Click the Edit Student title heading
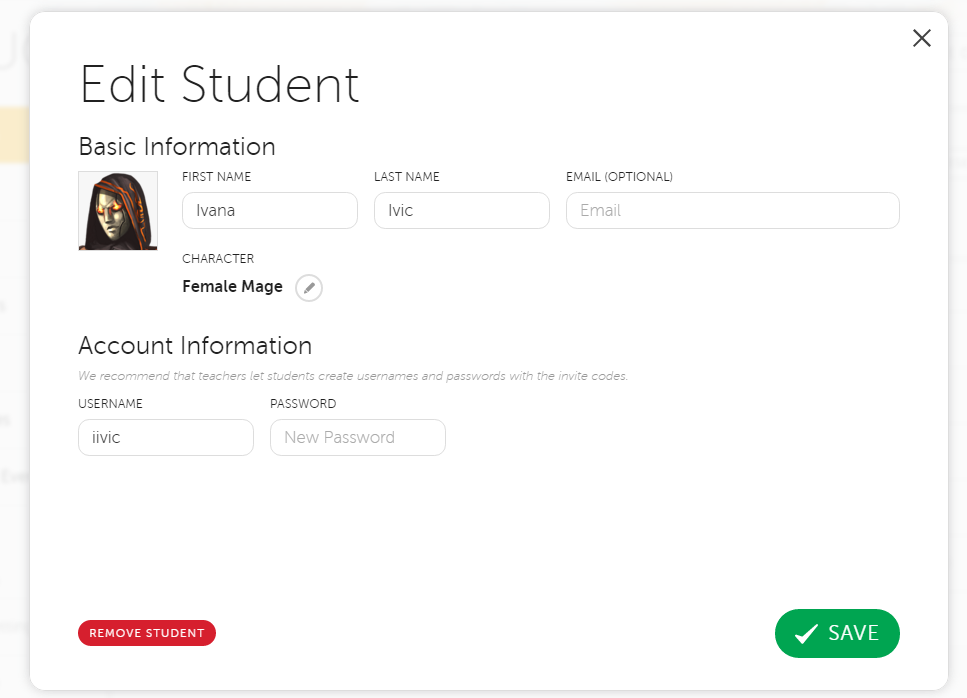 (x=219, y=85)
